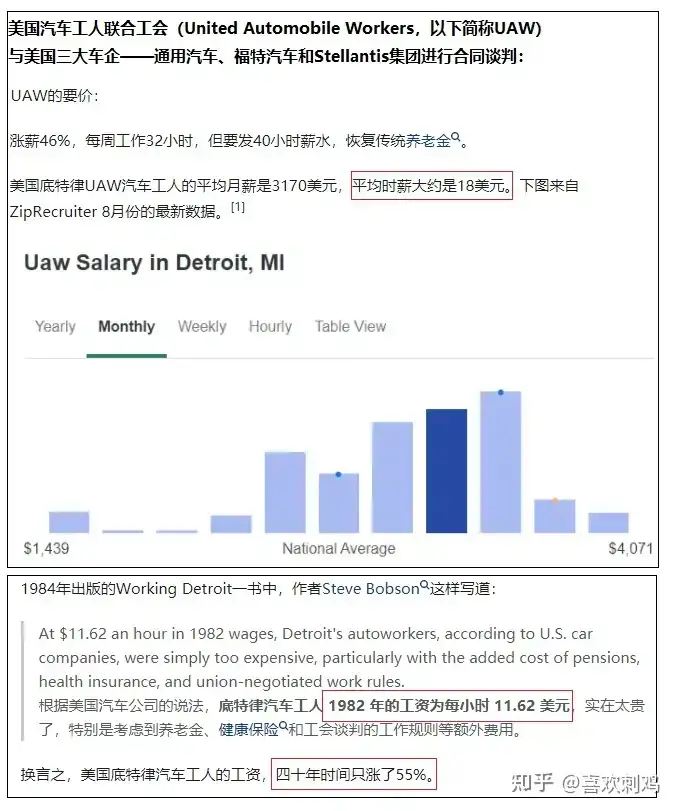Image resolution: width=677 pixels, height=811 pixels.
Task: Click the tallest bar in the chart
Action: (501, 462)
